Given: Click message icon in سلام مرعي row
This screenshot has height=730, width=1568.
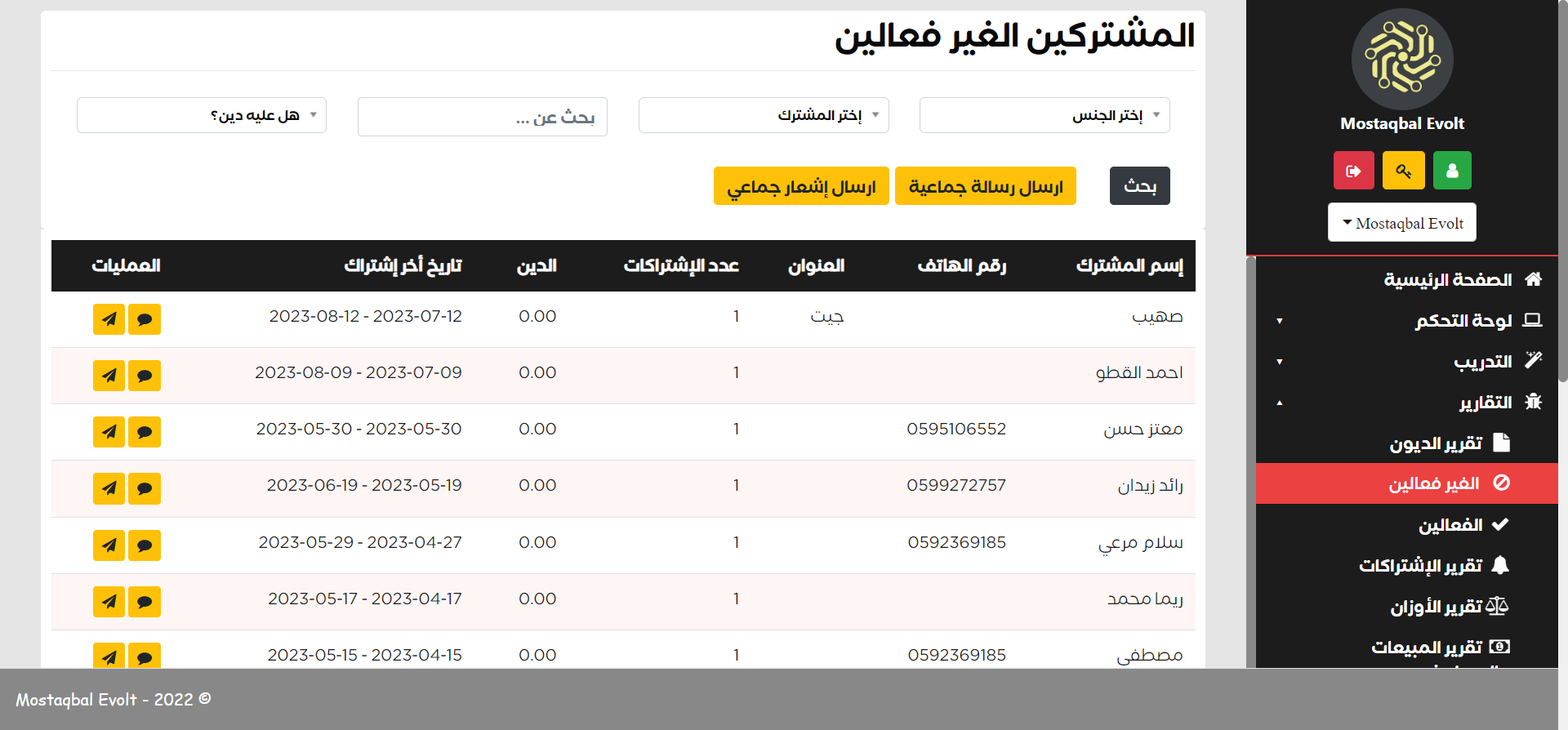Looking at the screenshot, I should coord(145,545).
